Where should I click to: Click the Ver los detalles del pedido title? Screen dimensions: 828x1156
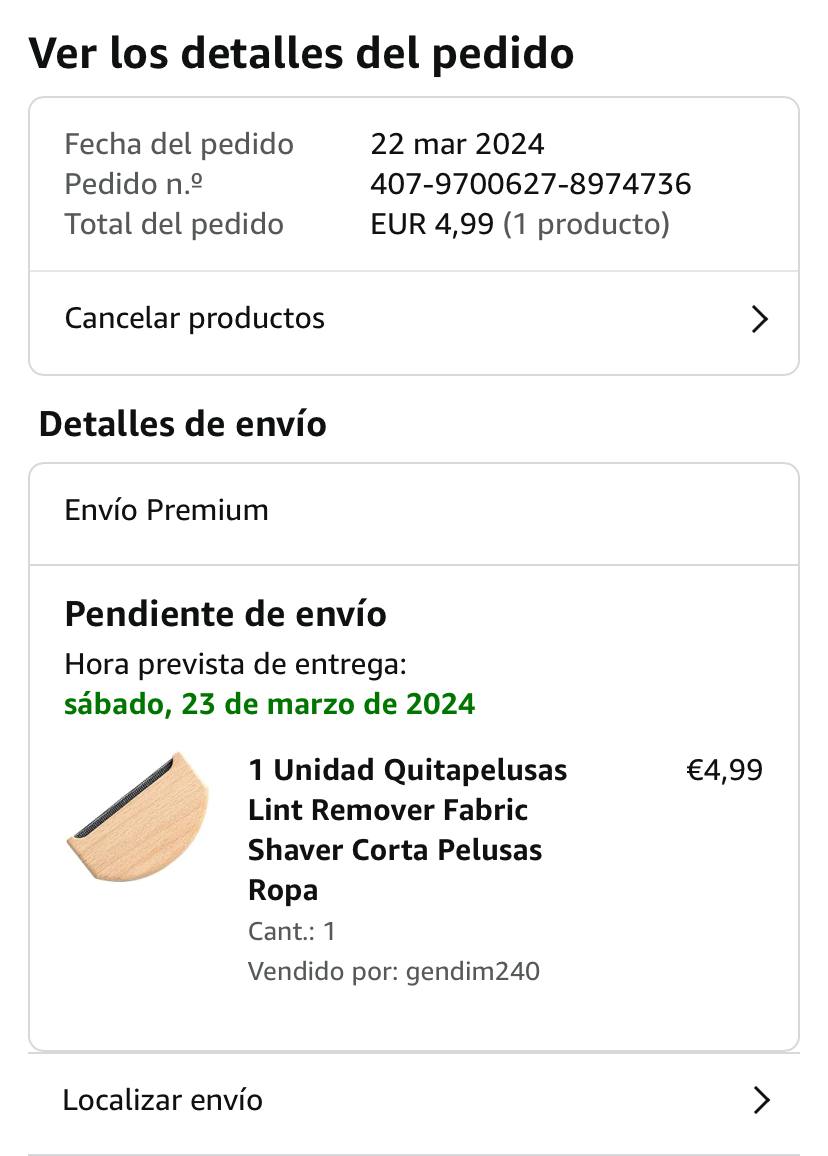coord(301,54)
